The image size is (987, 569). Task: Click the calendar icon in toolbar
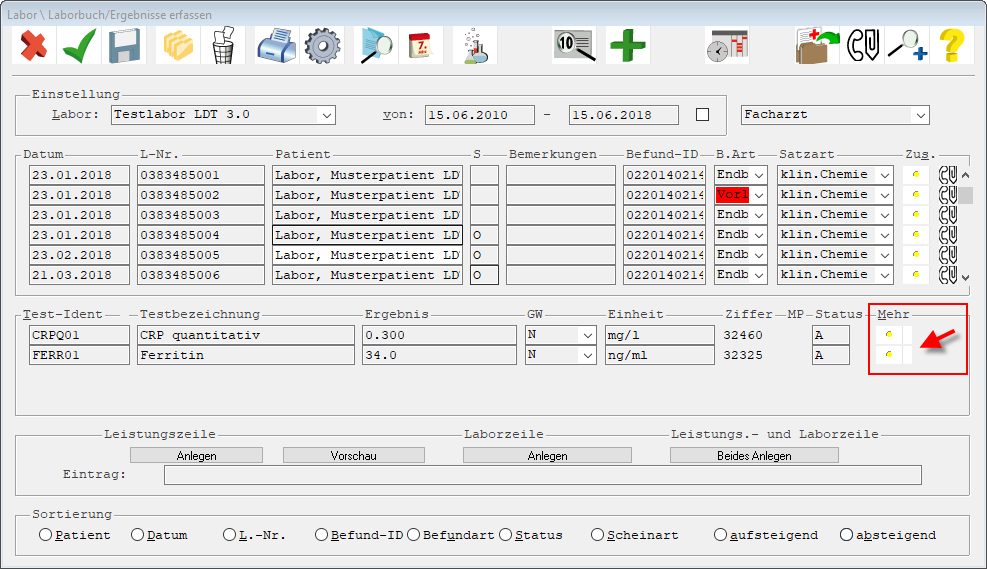click(420, 45)
